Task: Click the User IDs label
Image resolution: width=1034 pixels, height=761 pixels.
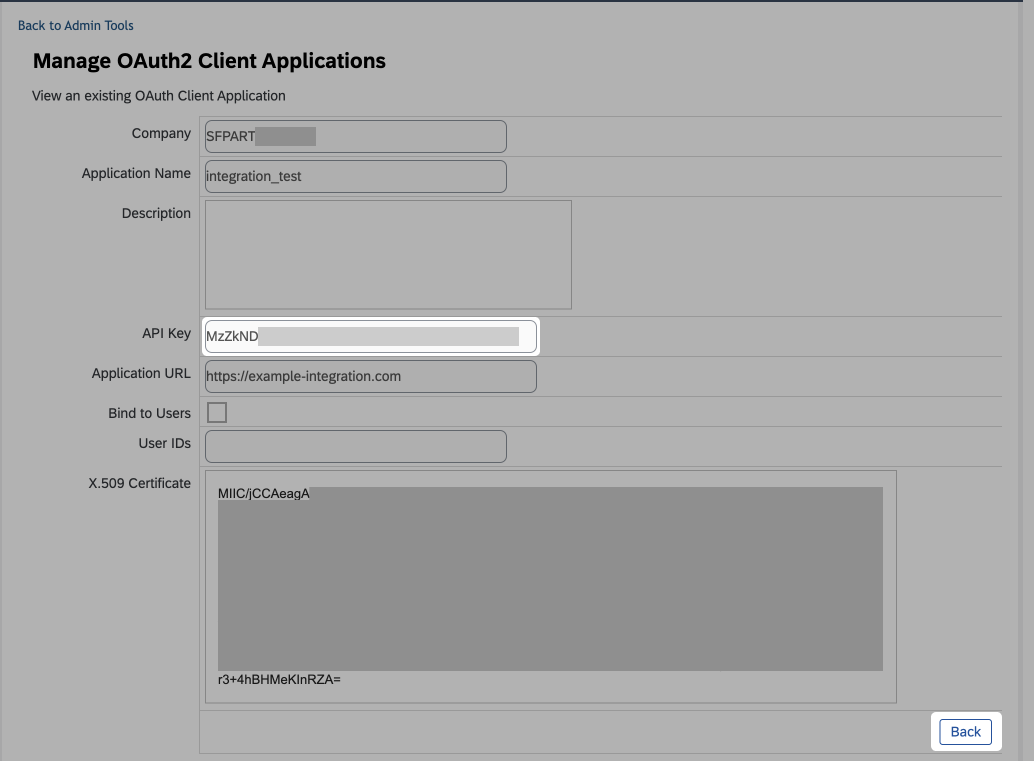Action: tap(165, 444)
